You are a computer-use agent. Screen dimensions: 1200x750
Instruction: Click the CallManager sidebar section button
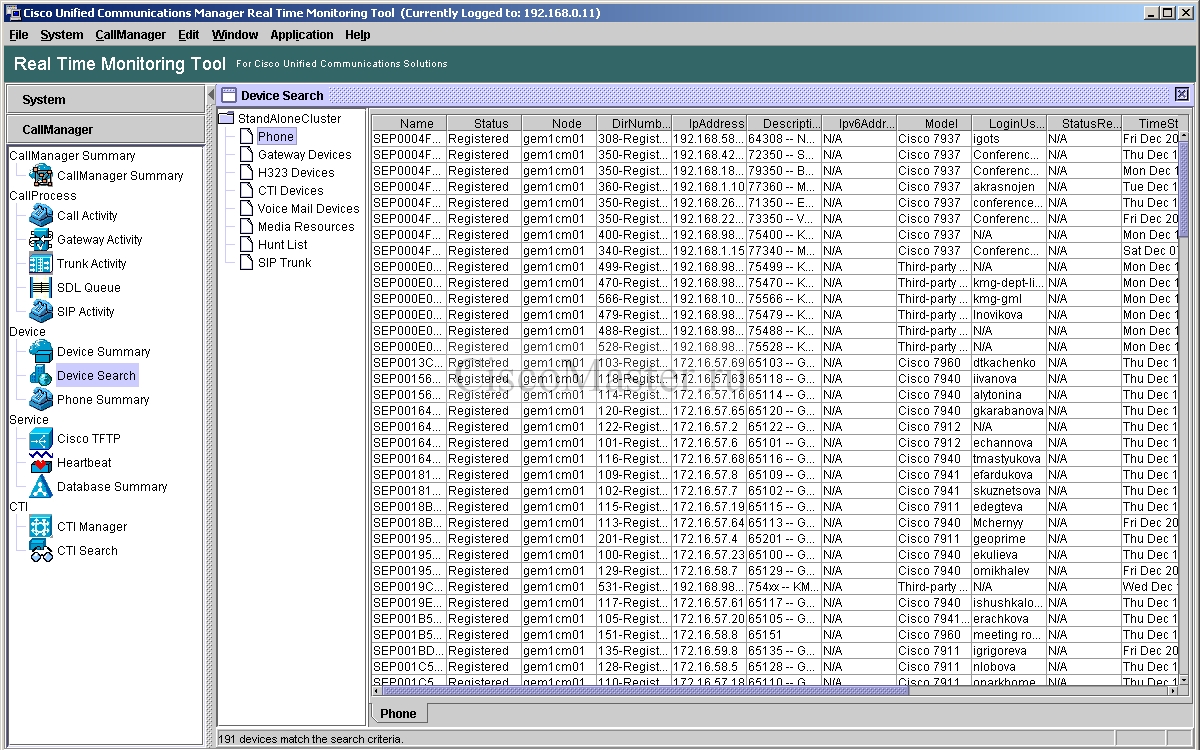pos(104,129)
